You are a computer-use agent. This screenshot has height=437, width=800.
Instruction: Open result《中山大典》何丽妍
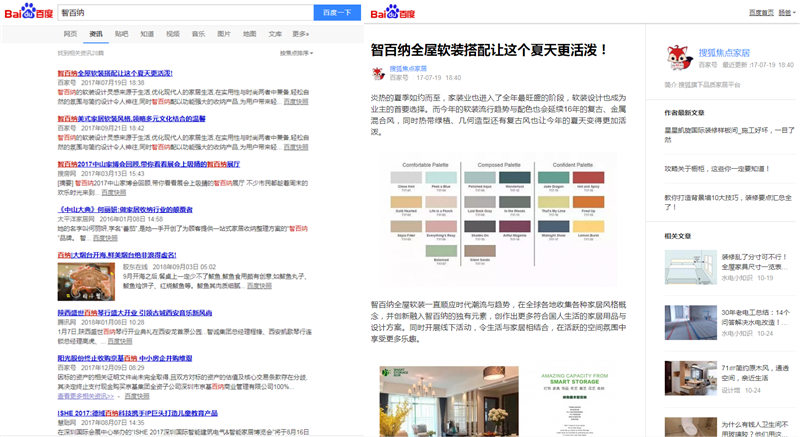(125, 210)
